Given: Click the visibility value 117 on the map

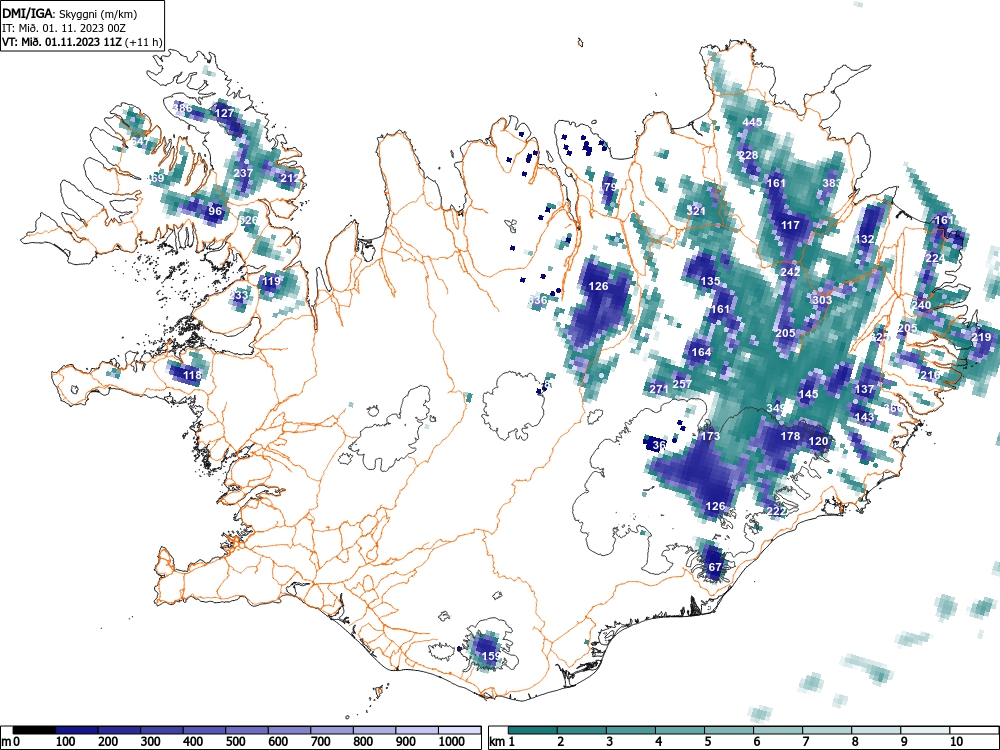Looking at the screenshot, I should [790, 225].
